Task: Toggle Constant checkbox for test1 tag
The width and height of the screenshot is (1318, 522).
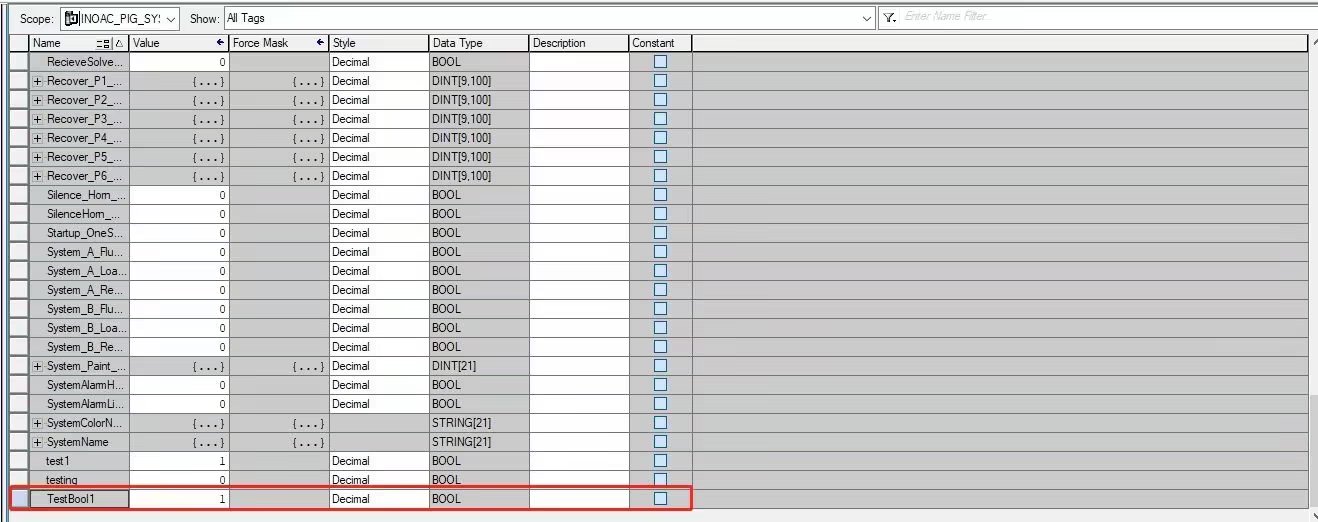Action: click(x=660, y=461)
